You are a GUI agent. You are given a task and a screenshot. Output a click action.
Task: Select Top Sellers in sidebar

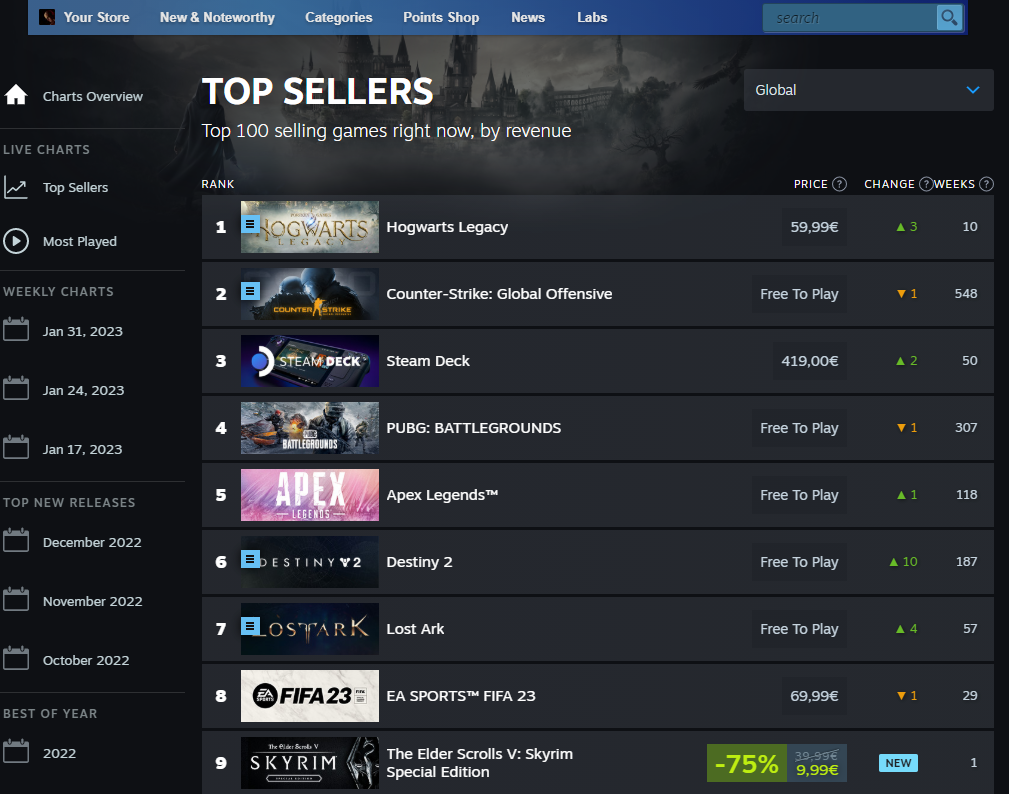pyautogui.click(x=75, y=187)
